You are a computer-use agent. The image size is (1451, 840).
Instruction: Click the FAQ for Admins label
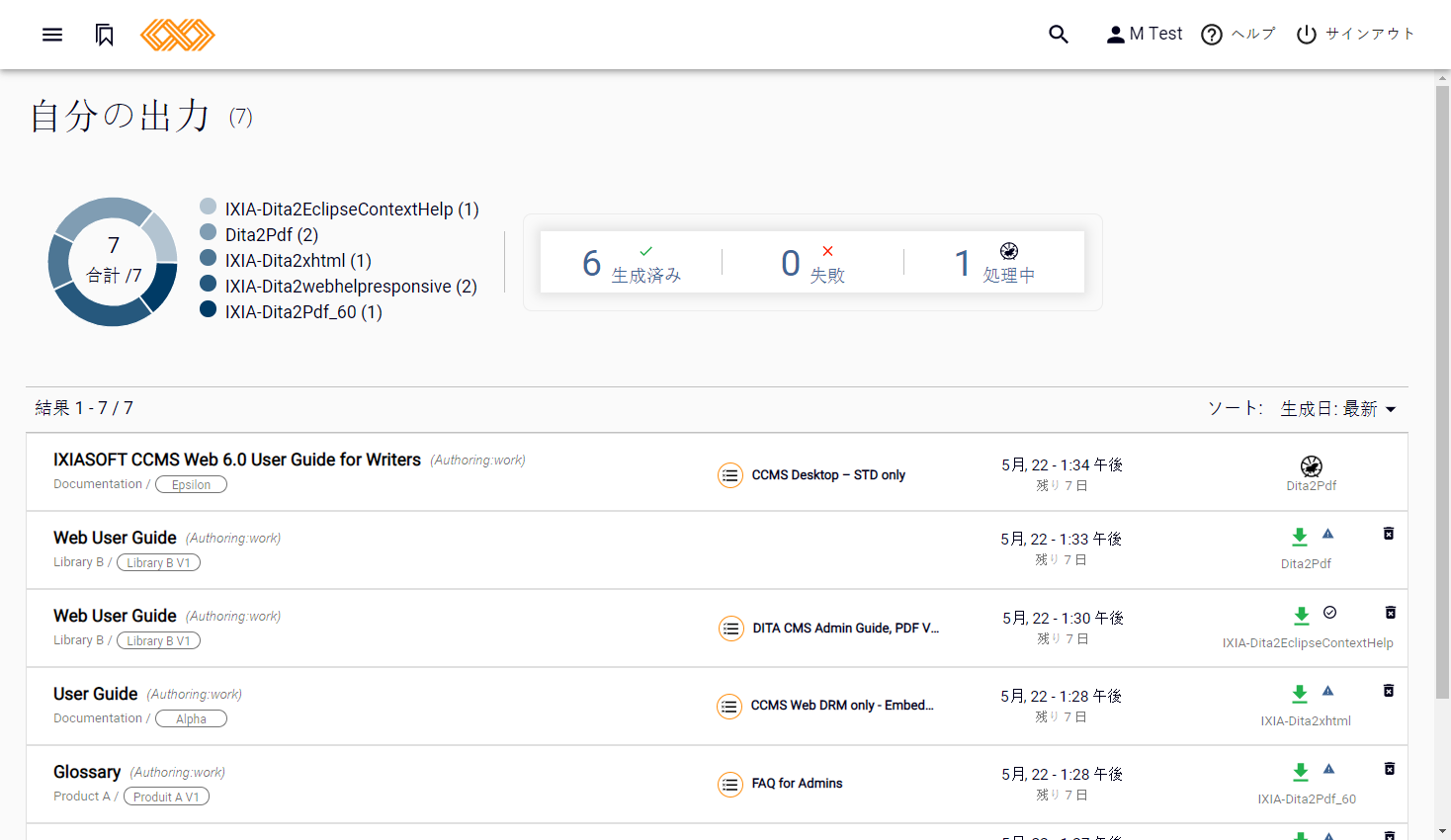797,784
